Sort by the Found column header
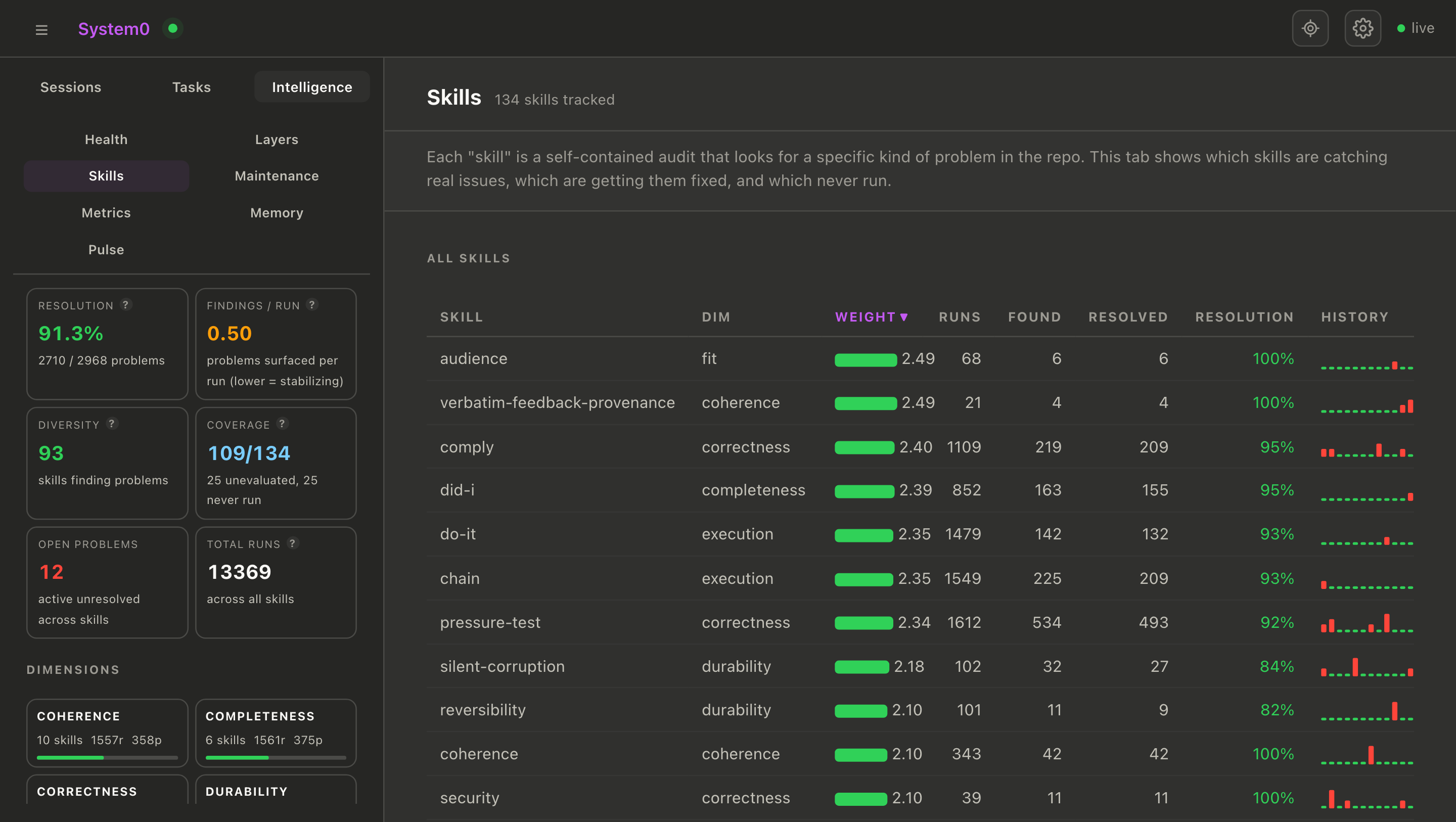This screenshot has height=822, width=1456. [1034, 317]
